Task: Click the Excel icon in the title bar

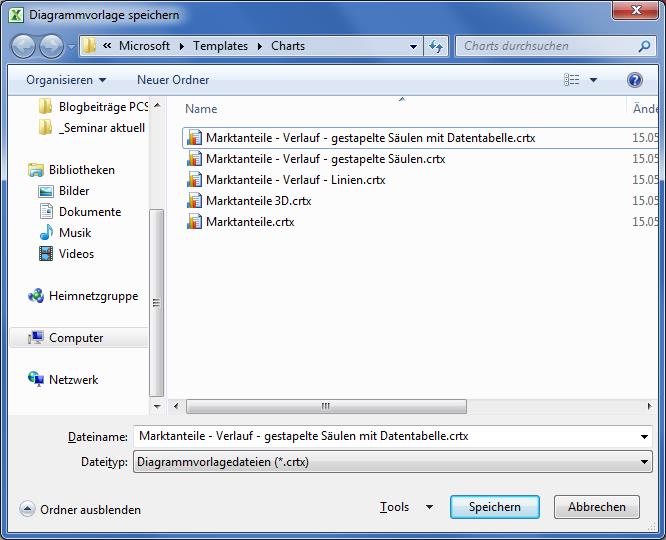Action: pyautogui.click(x=16, y=15)
